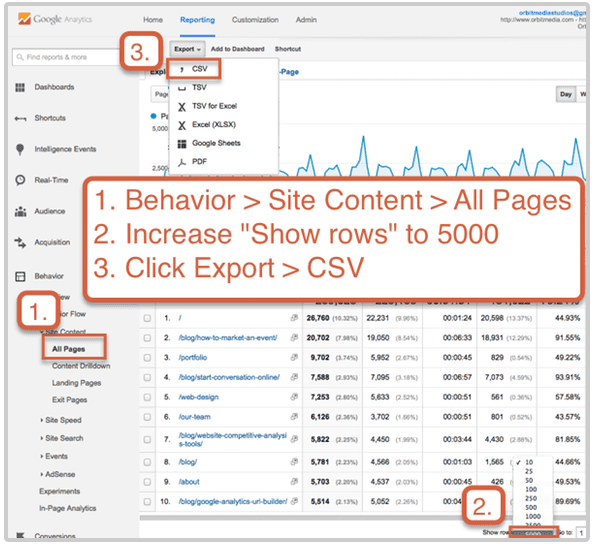The width and height of the screenshot is (596, 549).
Task: Click the Acquisition arrows icon
Action: [20, 243]
